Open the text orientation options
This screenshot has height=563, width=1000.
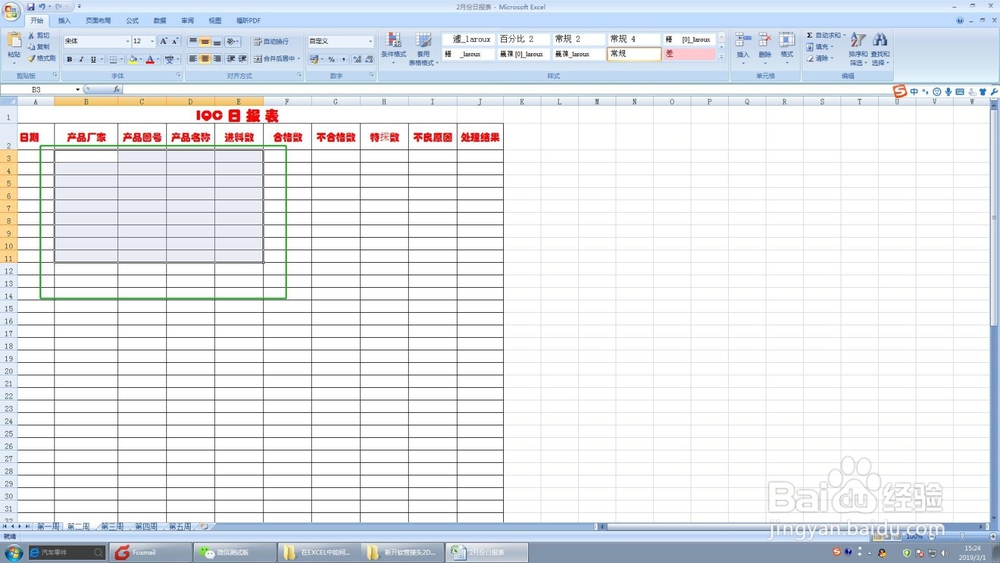pyautogui.click(x=232, y=41)
